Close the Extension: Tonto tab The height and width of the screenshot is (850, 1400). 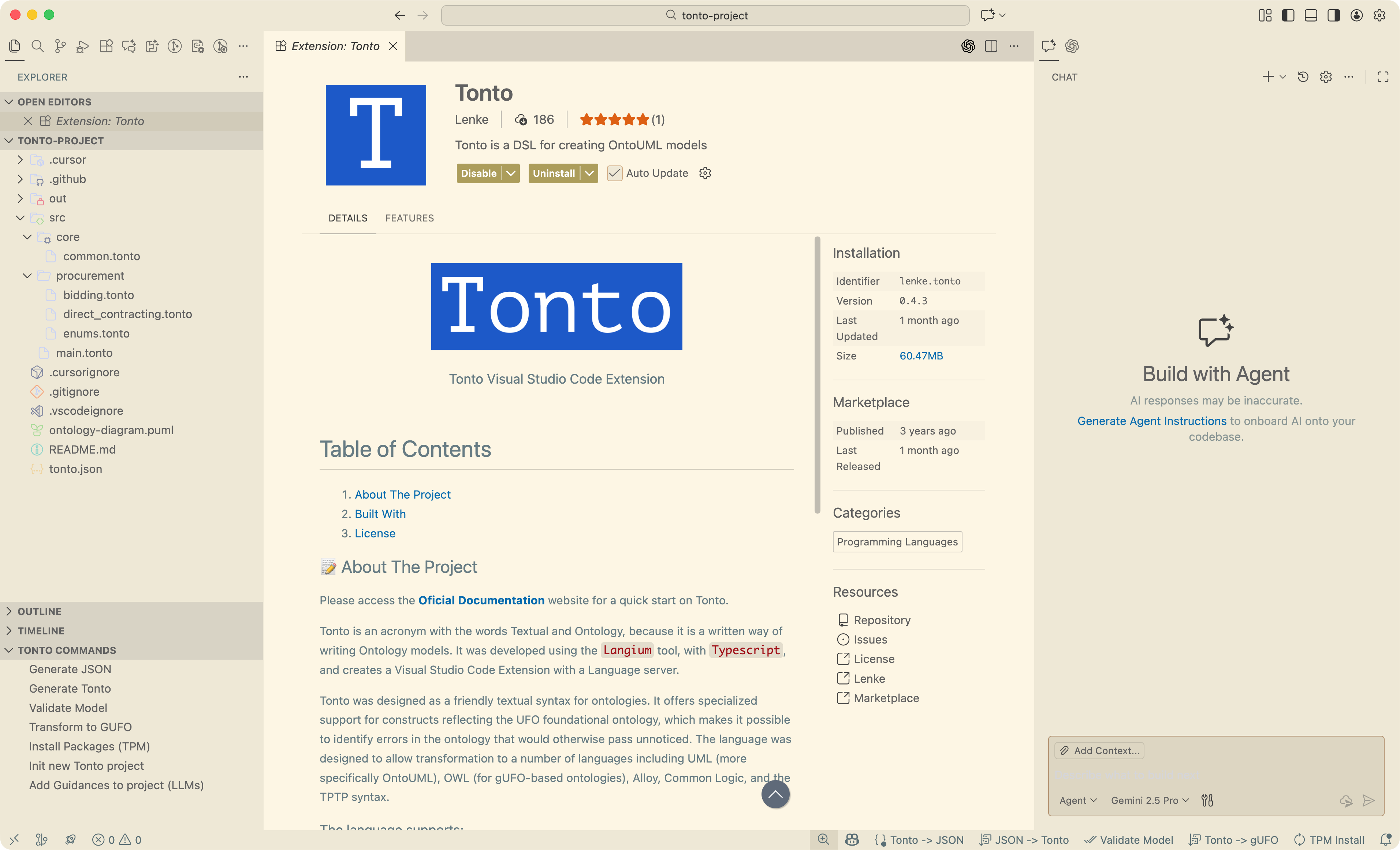392,46
